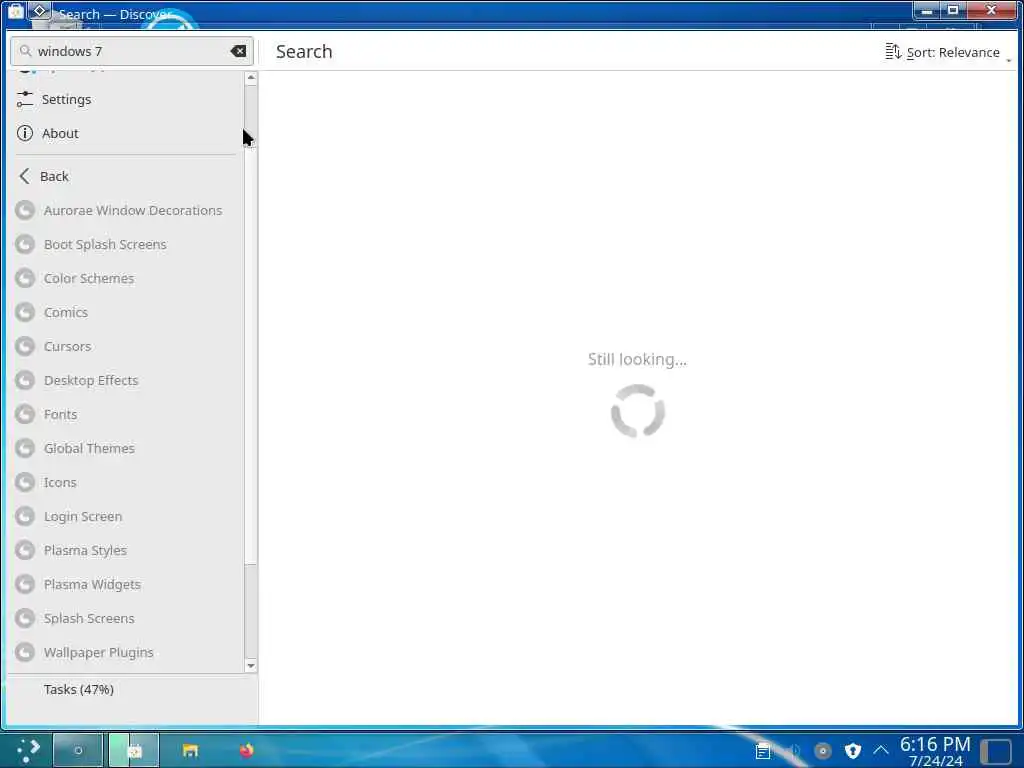The width and height of the screenshot is (1024, 768).
Task: Click the sidebar scrollbar down arrow
Action: coord(251,666)
